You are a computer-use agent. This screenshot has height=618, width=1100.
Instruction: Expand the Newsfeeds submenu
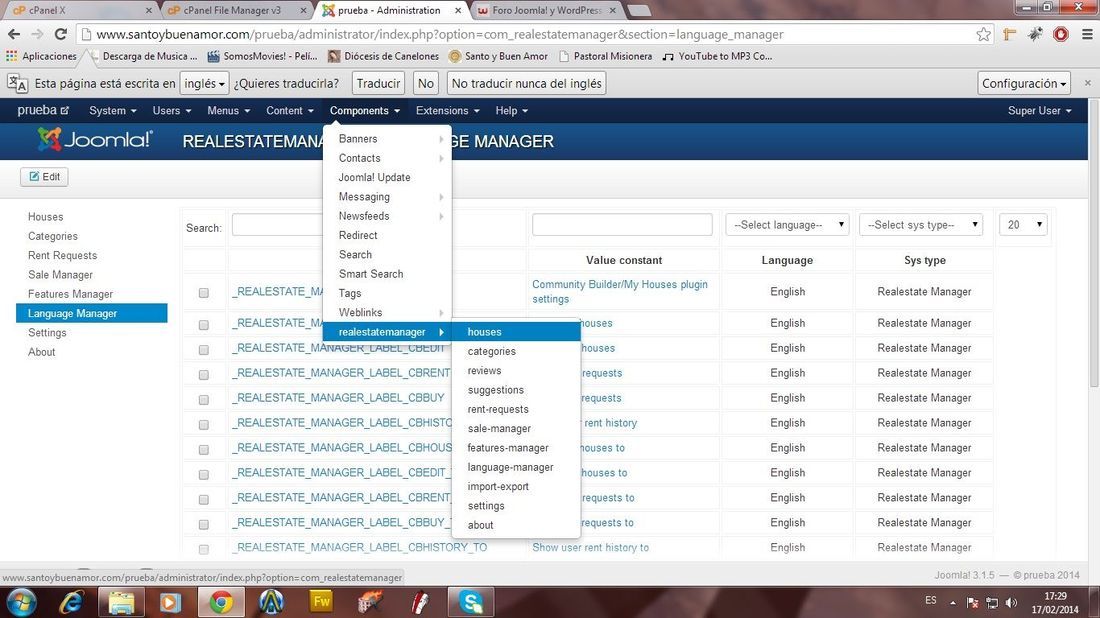pos(387,216)
